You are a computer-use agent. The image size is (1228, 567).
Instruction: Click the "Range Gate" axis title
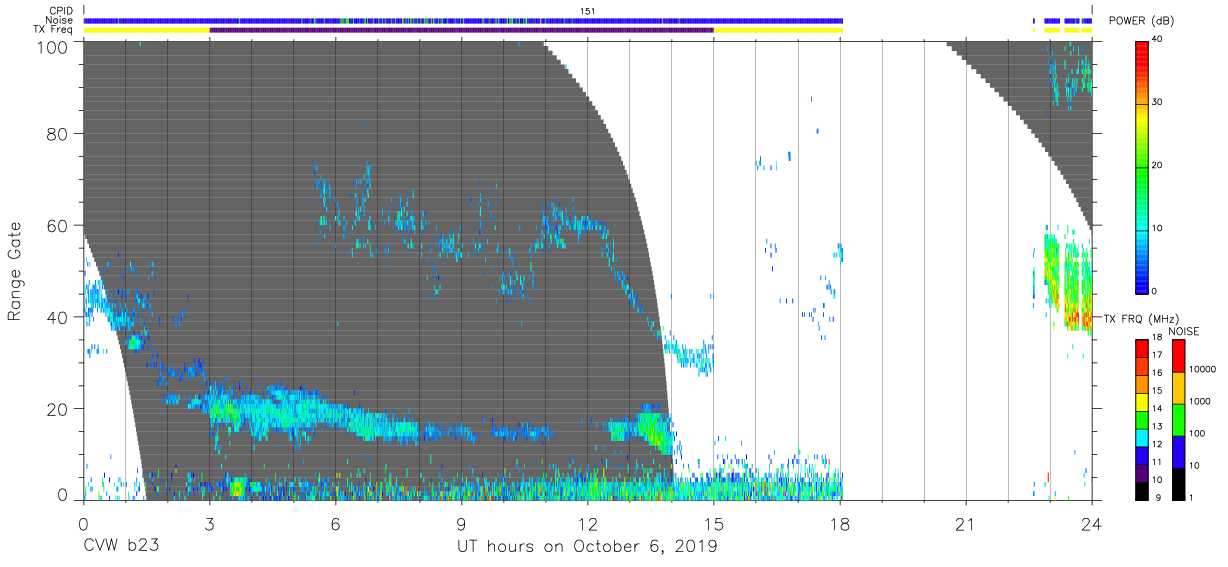[16, 271]
